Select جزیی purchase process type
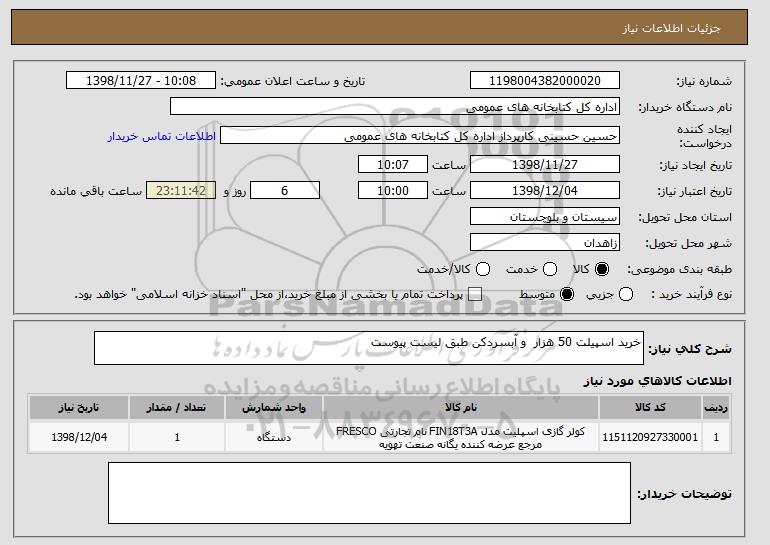 (x=627, y=295)
